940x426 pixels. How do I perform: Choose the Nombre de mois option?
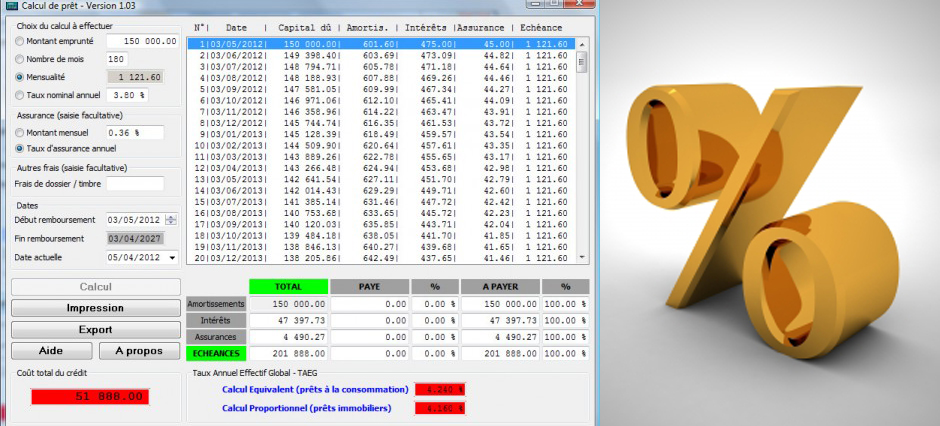pos(21,59)
